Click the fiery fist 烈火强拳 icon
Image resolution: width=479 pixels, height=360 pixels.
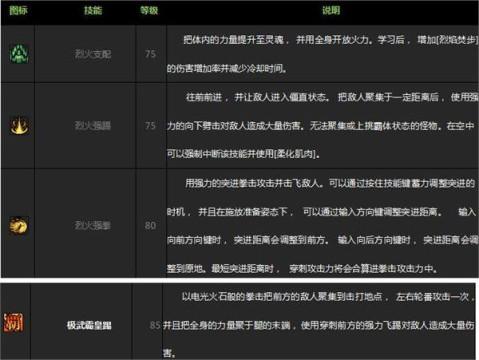19,226
